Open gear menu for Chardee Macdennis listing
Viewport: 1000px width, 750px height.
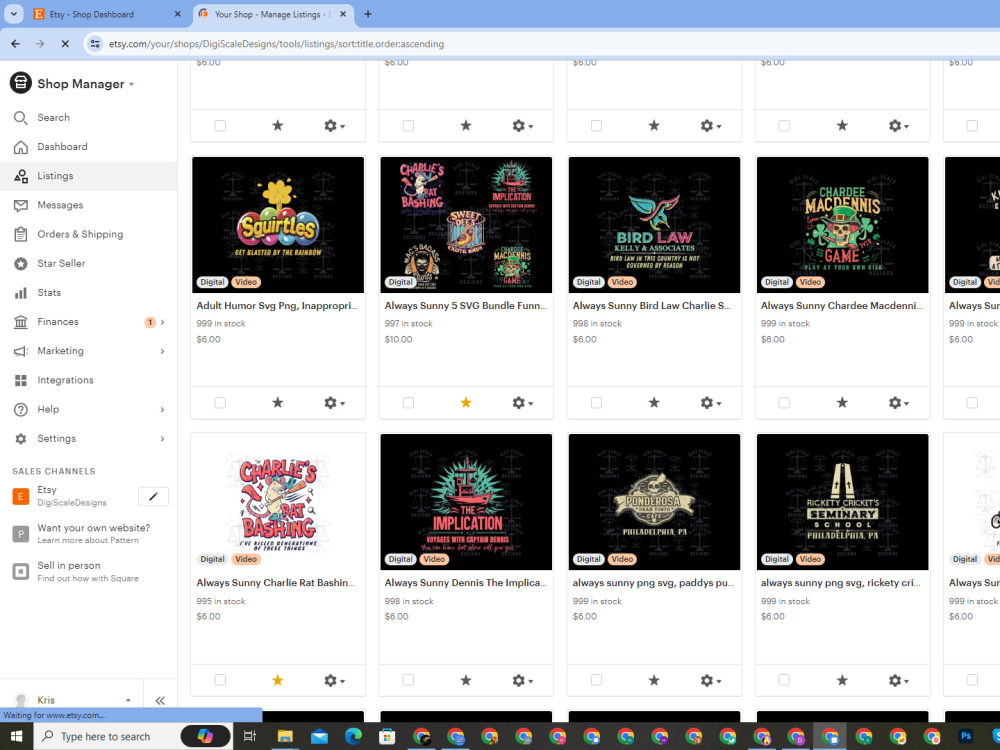pos(899,403)
